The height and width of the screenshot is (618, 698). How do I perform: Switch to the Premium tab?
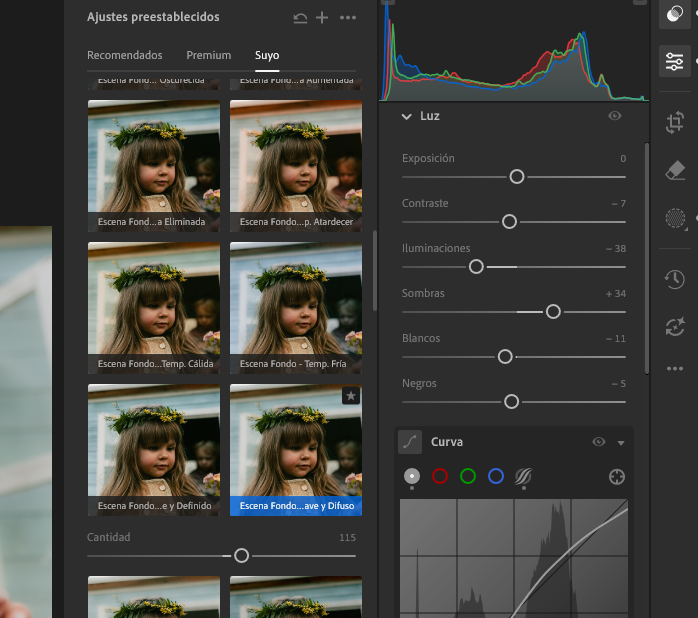pos(208,55)
